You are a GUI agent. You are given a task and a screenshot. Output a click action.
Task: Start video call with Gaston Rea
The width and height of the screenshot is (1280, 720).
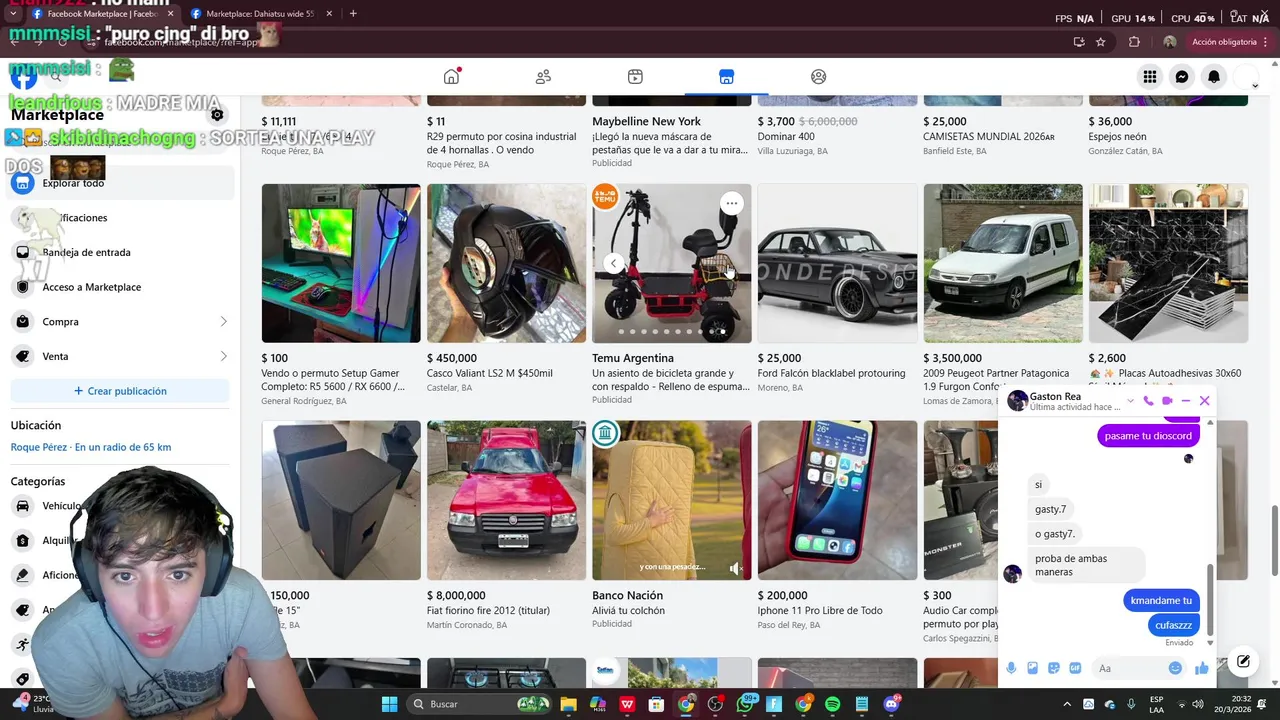coord(1167,401)
